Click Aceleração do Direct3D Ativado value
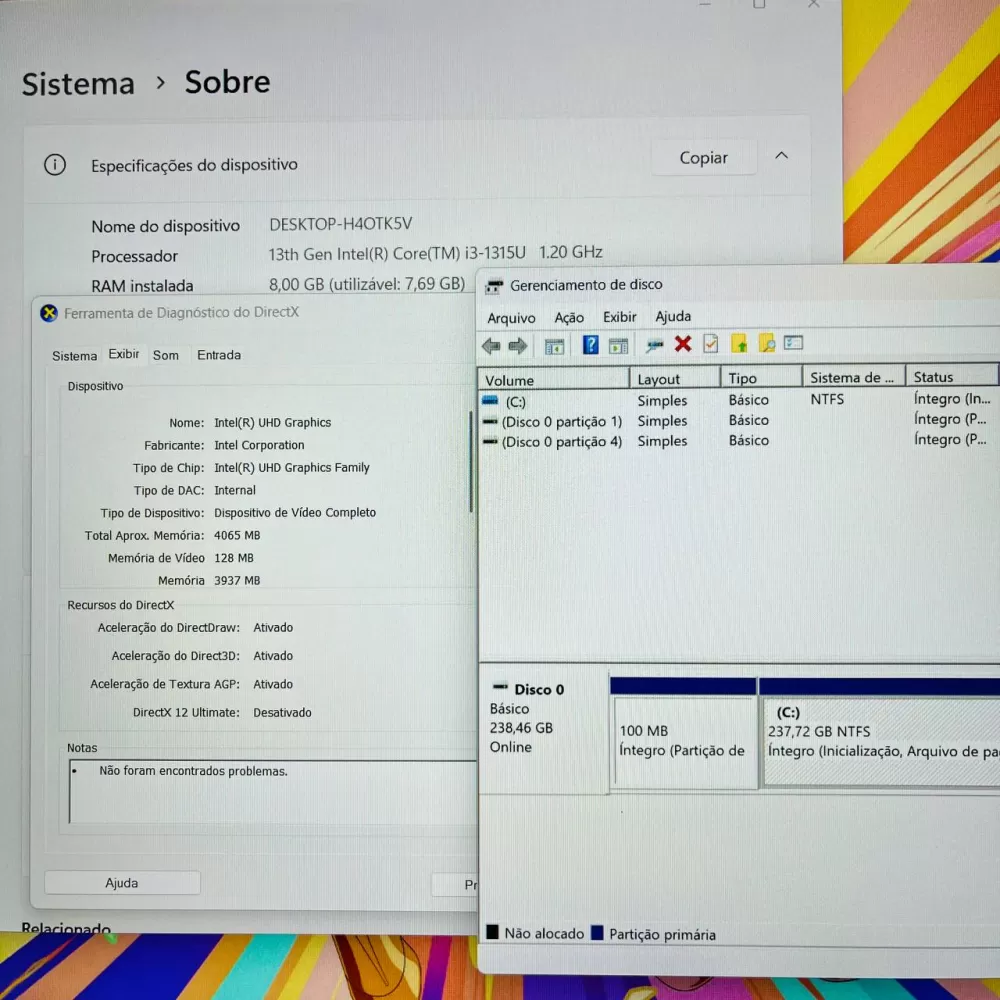The height and width of the screenshot is (1000, 1000). (x=273, y=656)
